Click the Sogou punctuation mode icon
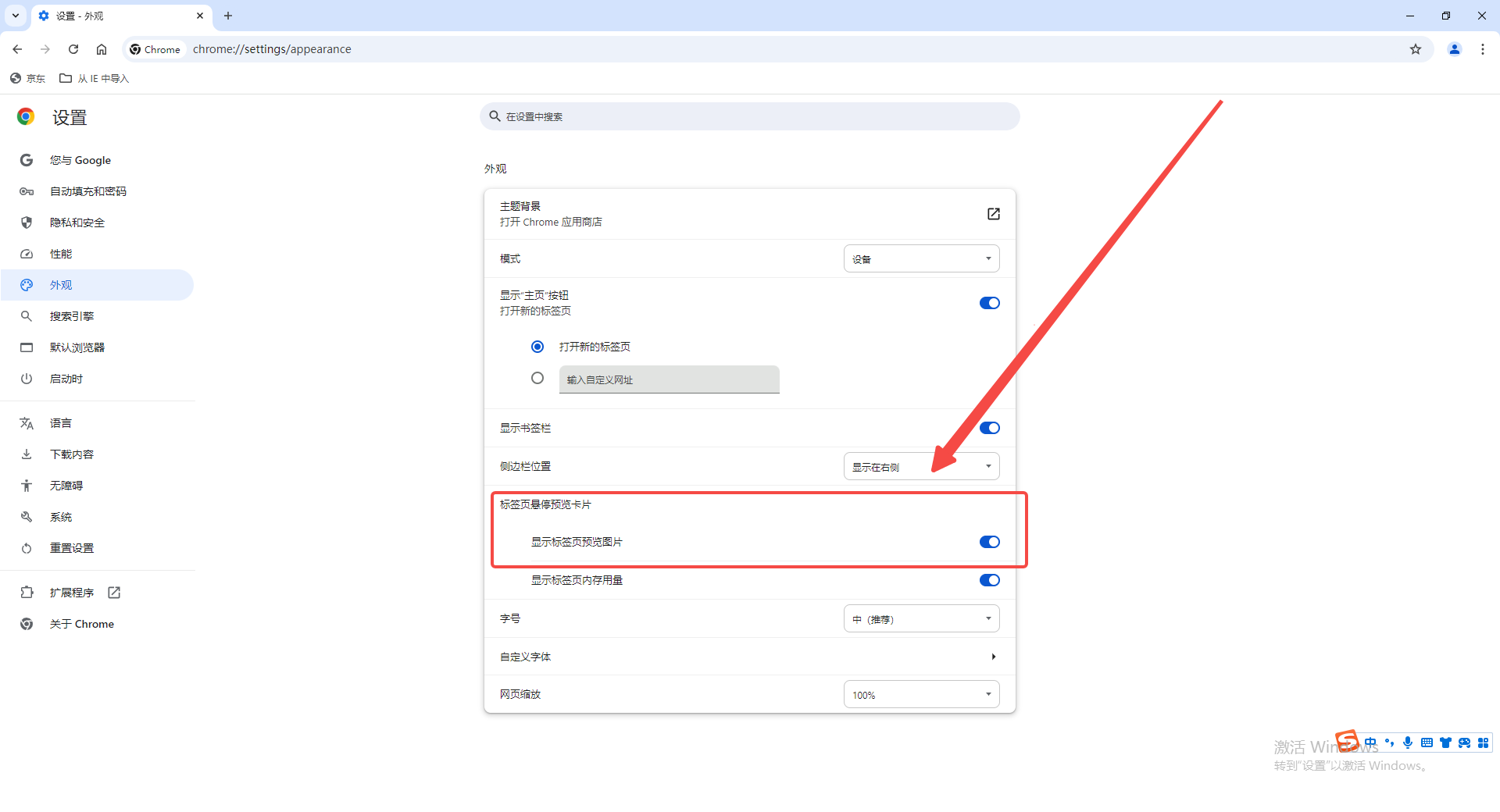This screenshot has width=1500, height=812. [x=1389, y=743]
